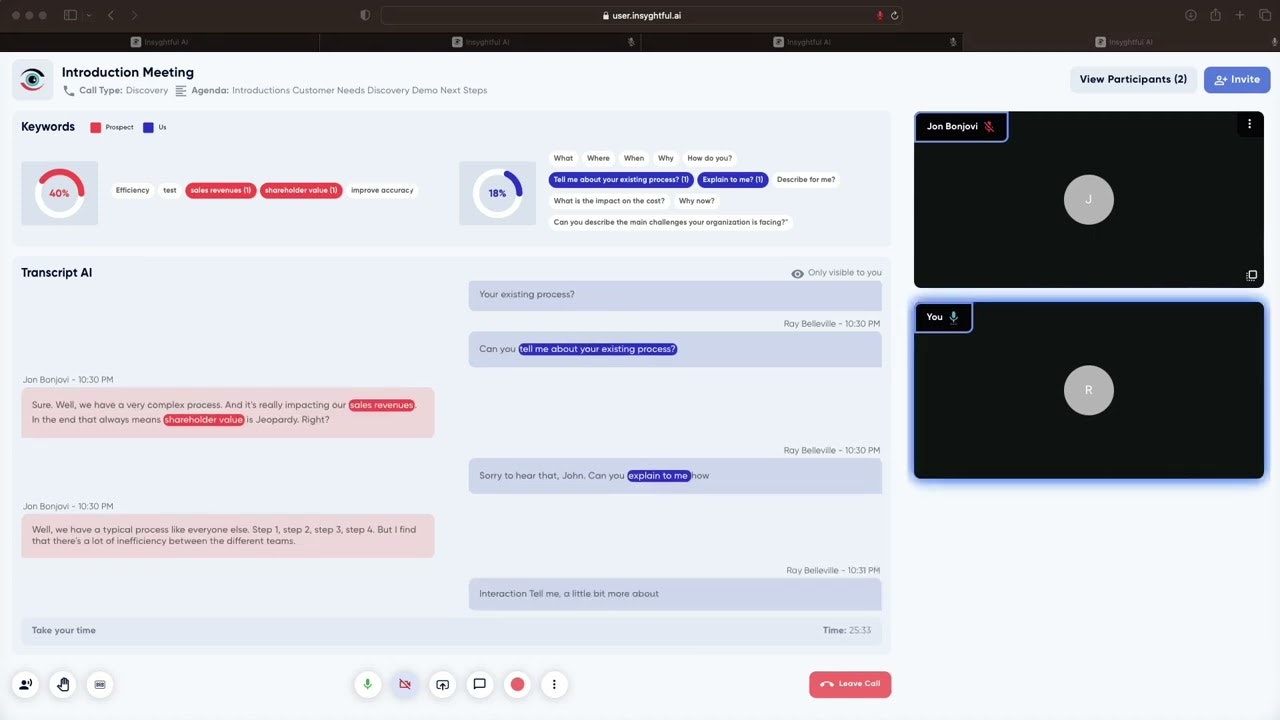This screenshot has height=720, width=1280.
Task: Click highlighted 'shareholder value' in transcript
Action: [204, 419]
